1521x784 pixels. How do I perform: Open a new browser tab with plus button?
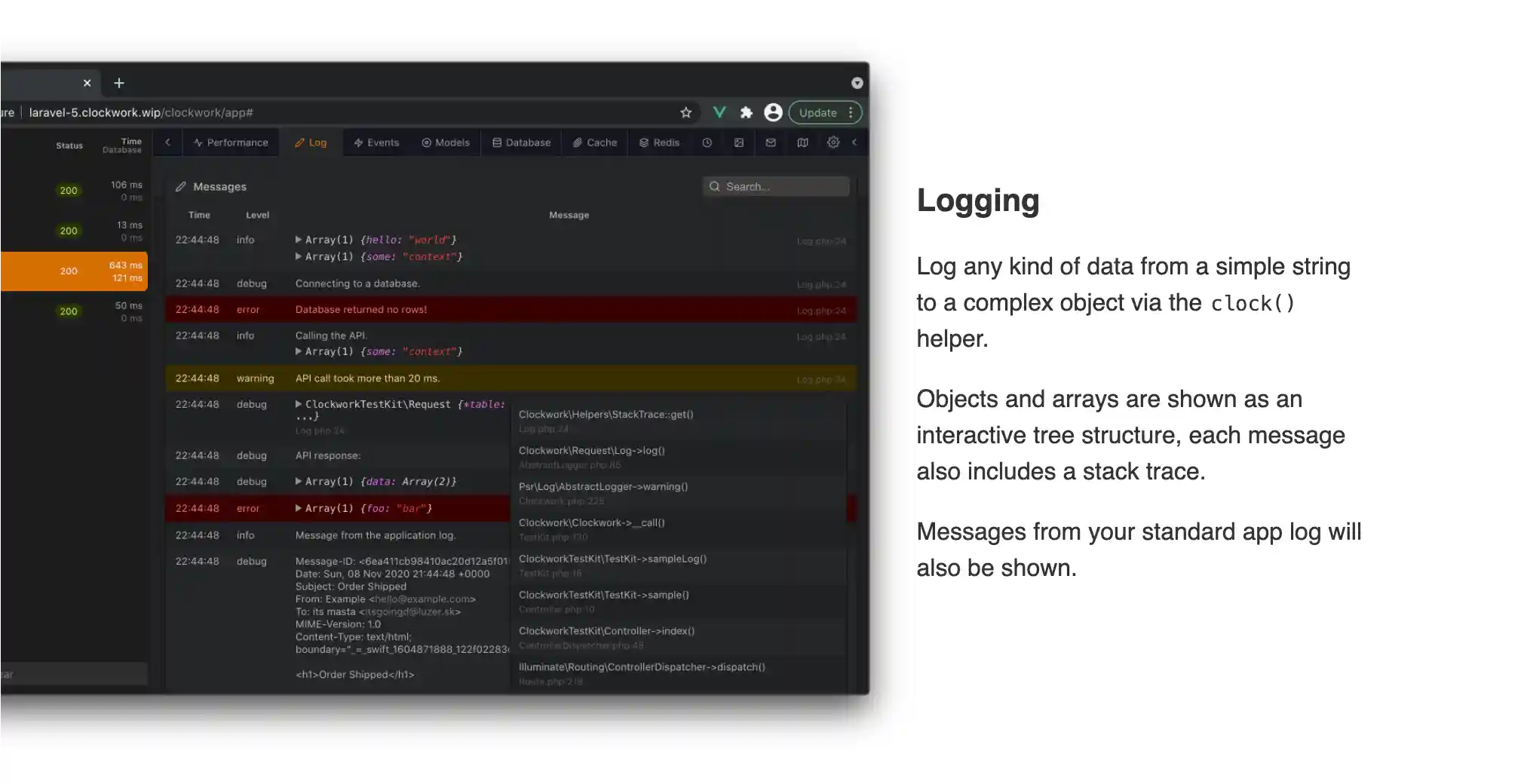click(x=118, y=83)
